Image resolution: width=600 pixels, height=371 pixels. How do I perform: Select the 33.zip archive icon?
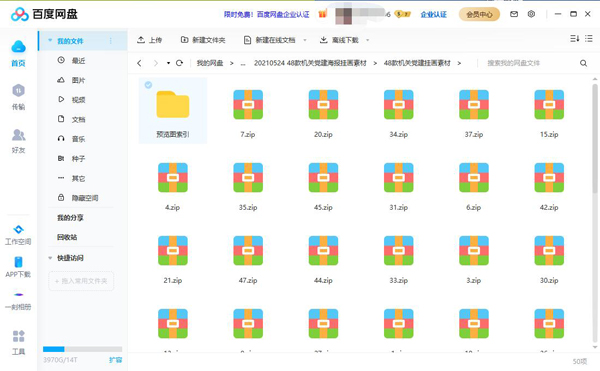point(398,251)
